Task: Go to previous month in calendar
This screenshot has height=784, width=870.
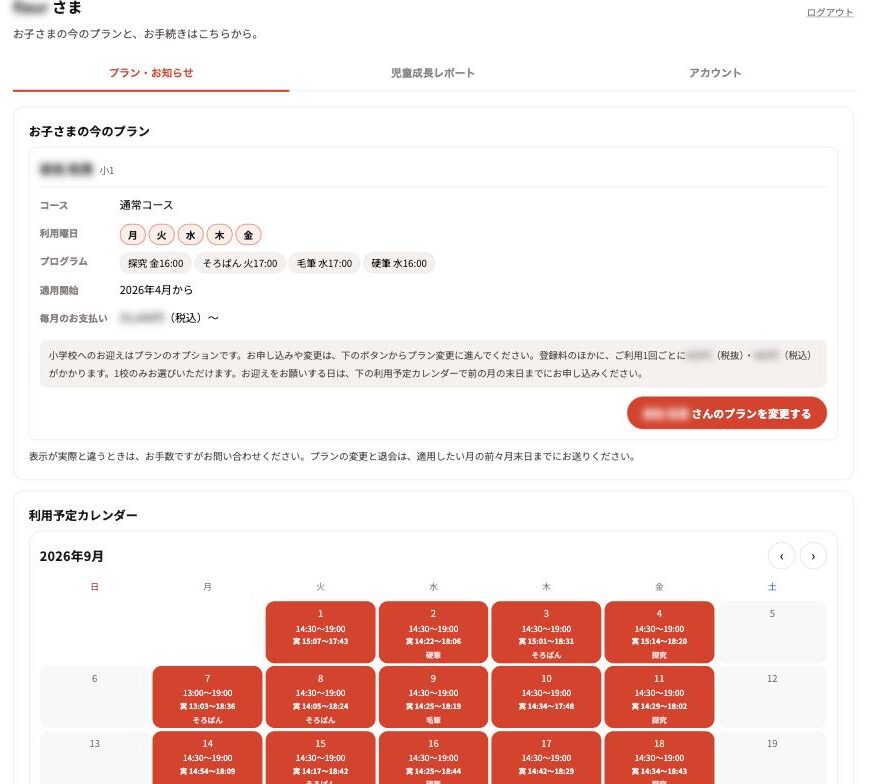Action: (x=781, y=556)
